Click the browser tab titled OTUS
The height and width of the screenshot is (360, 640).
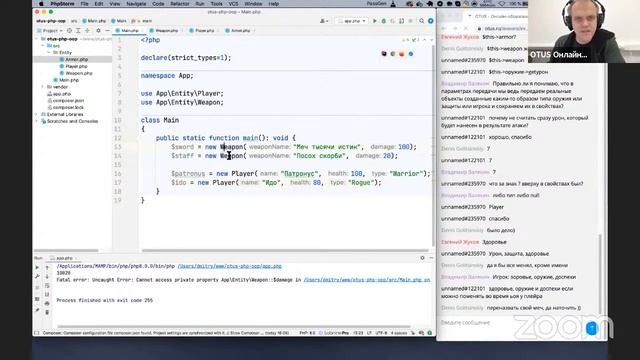coord(499,16)
